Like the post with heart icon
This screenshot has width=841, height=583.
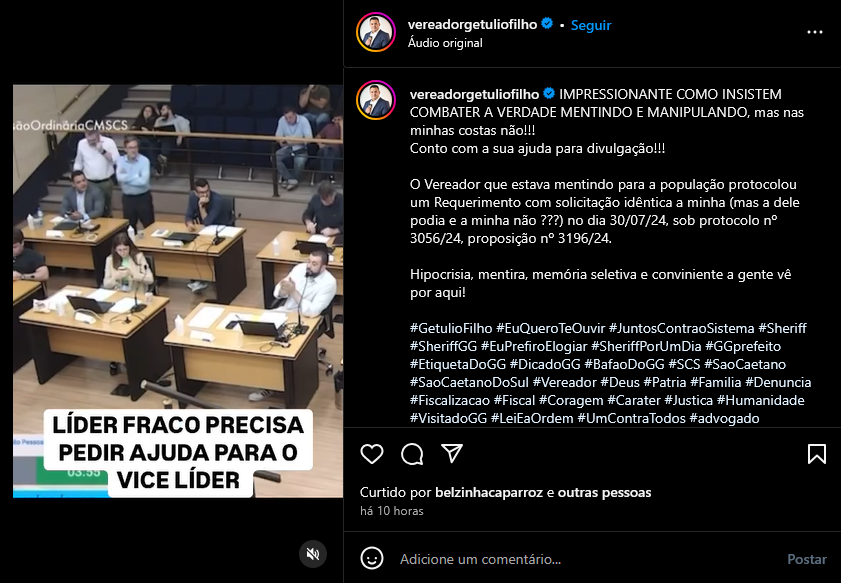(x=372, y=454)
